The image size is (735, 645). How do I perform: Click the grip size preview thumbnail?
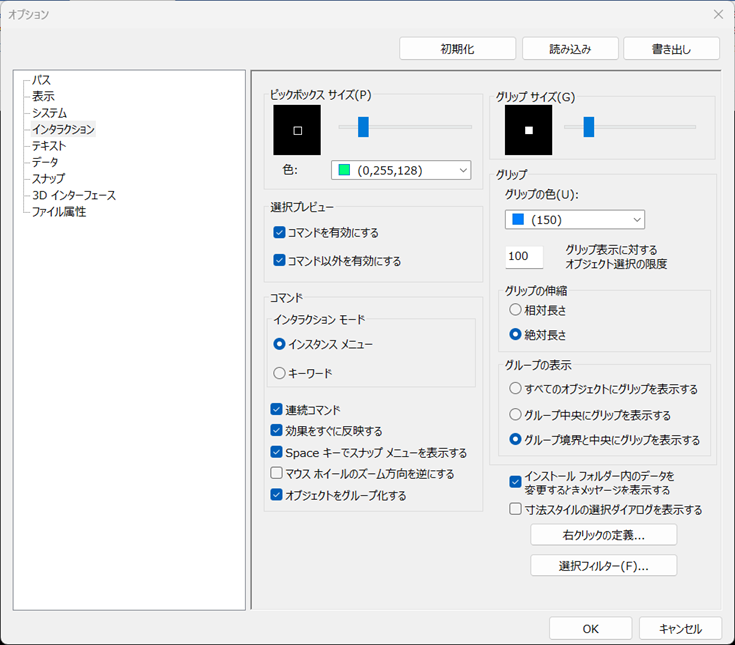528,130
